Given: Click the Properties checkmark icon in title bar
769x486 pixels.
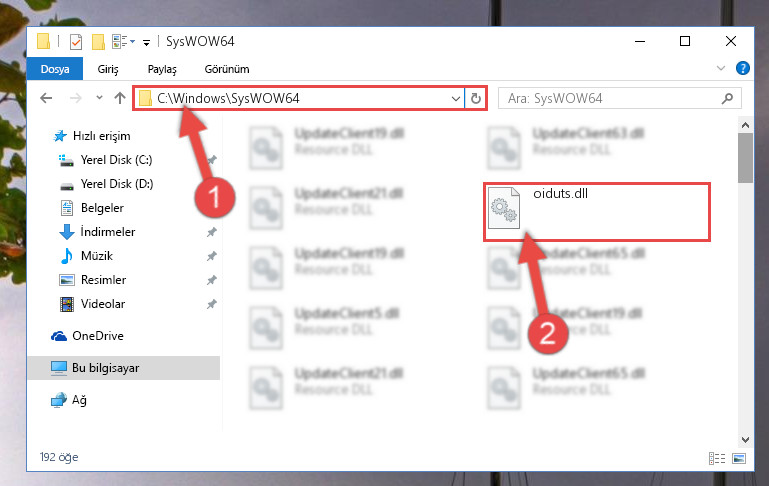Looking at the screenshot, I should point(76,42).
